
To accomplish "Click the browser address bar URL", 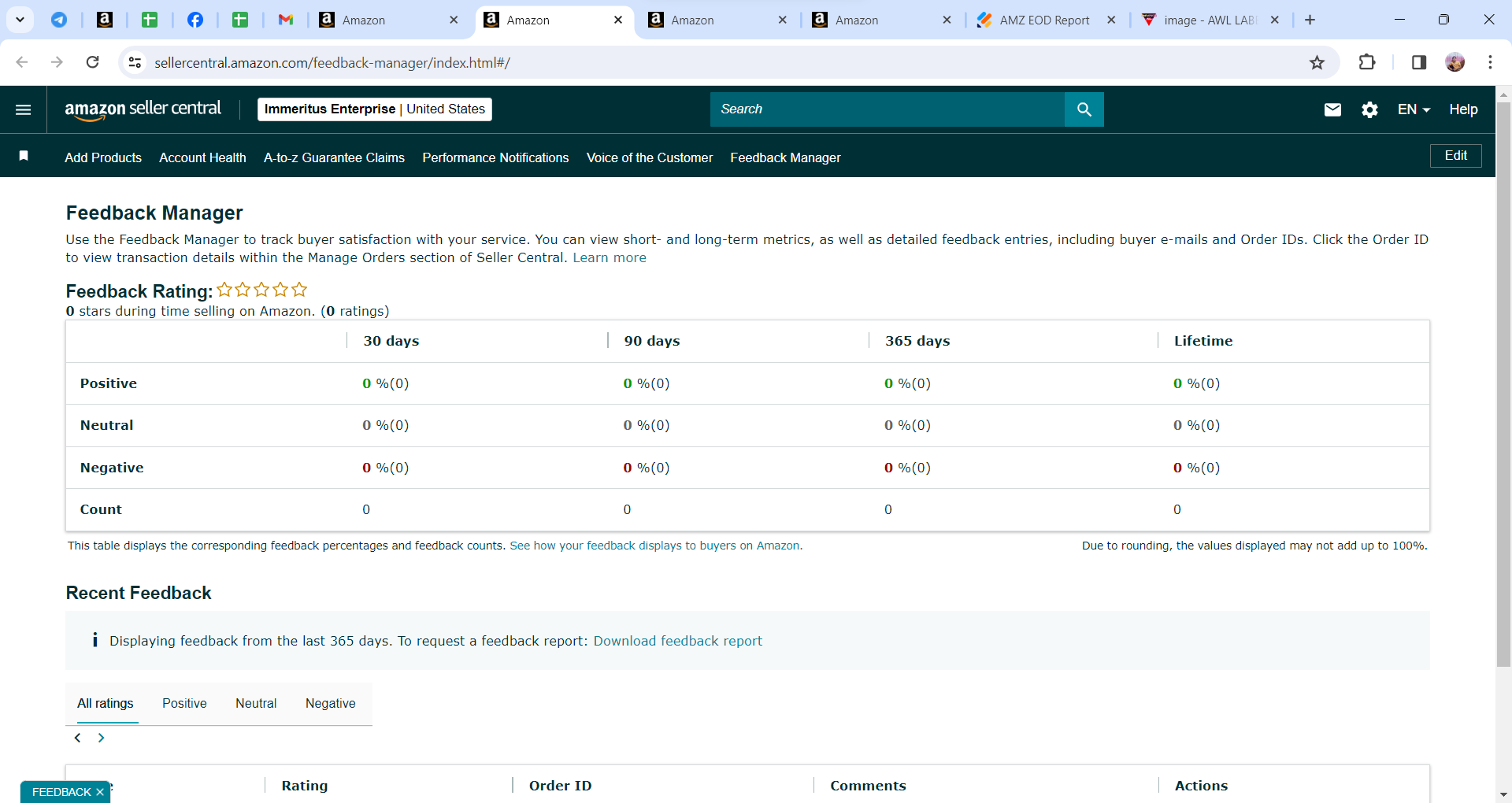I will (x=332, y=62).
